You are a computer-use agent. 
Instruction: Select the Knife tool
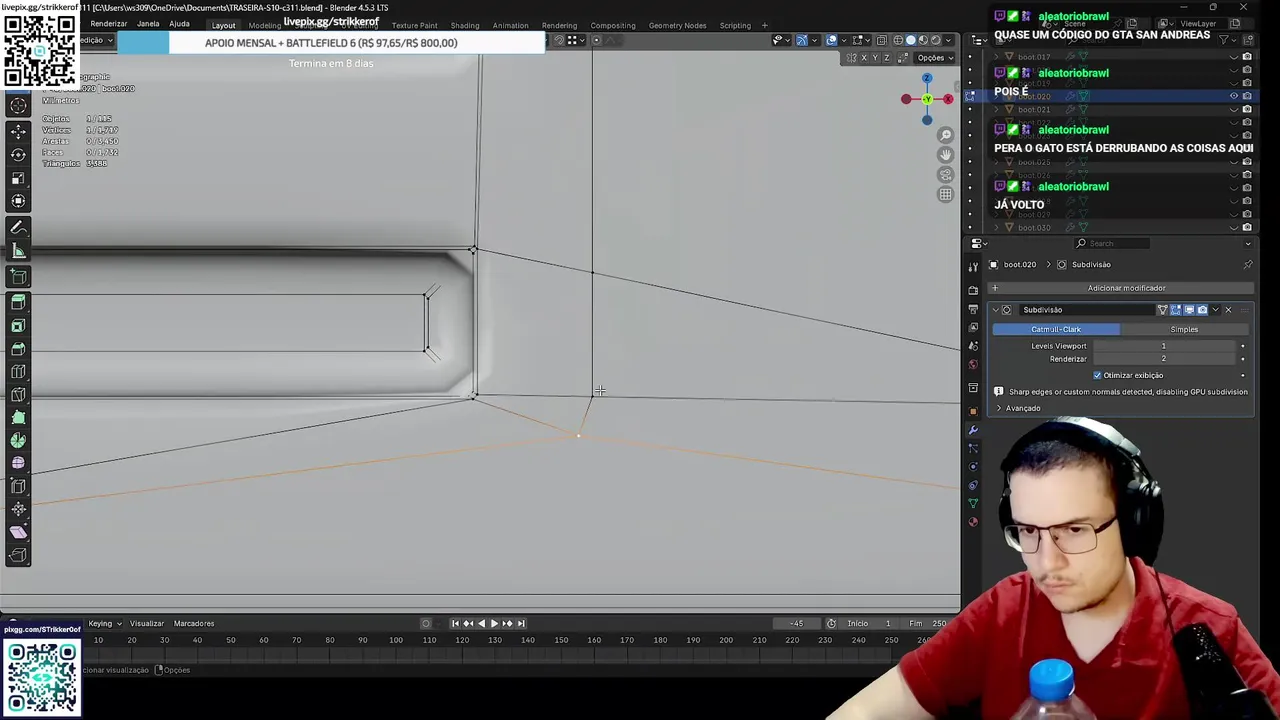18,394
